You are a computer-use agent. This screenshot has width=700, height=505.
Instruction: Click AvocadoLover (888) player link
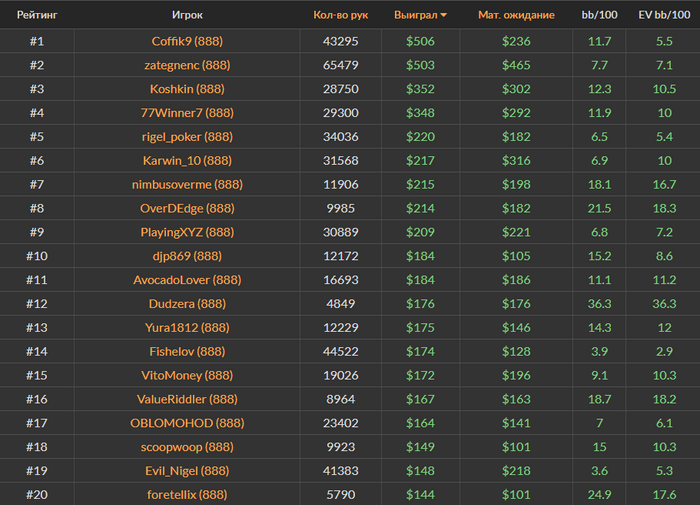pyautogui.click(x=187, y=280)
